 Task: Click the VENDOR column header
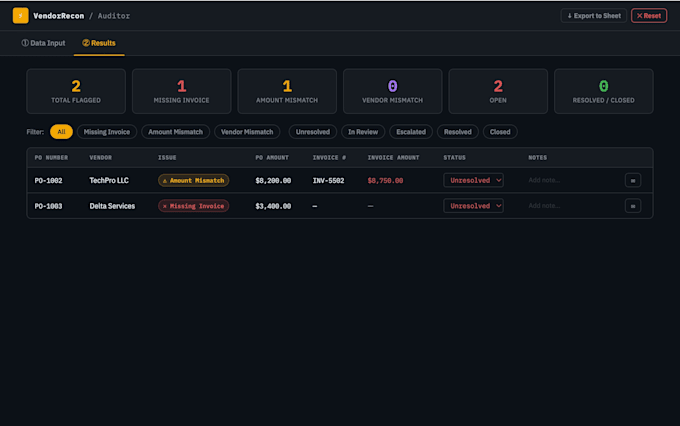(101, 157)
